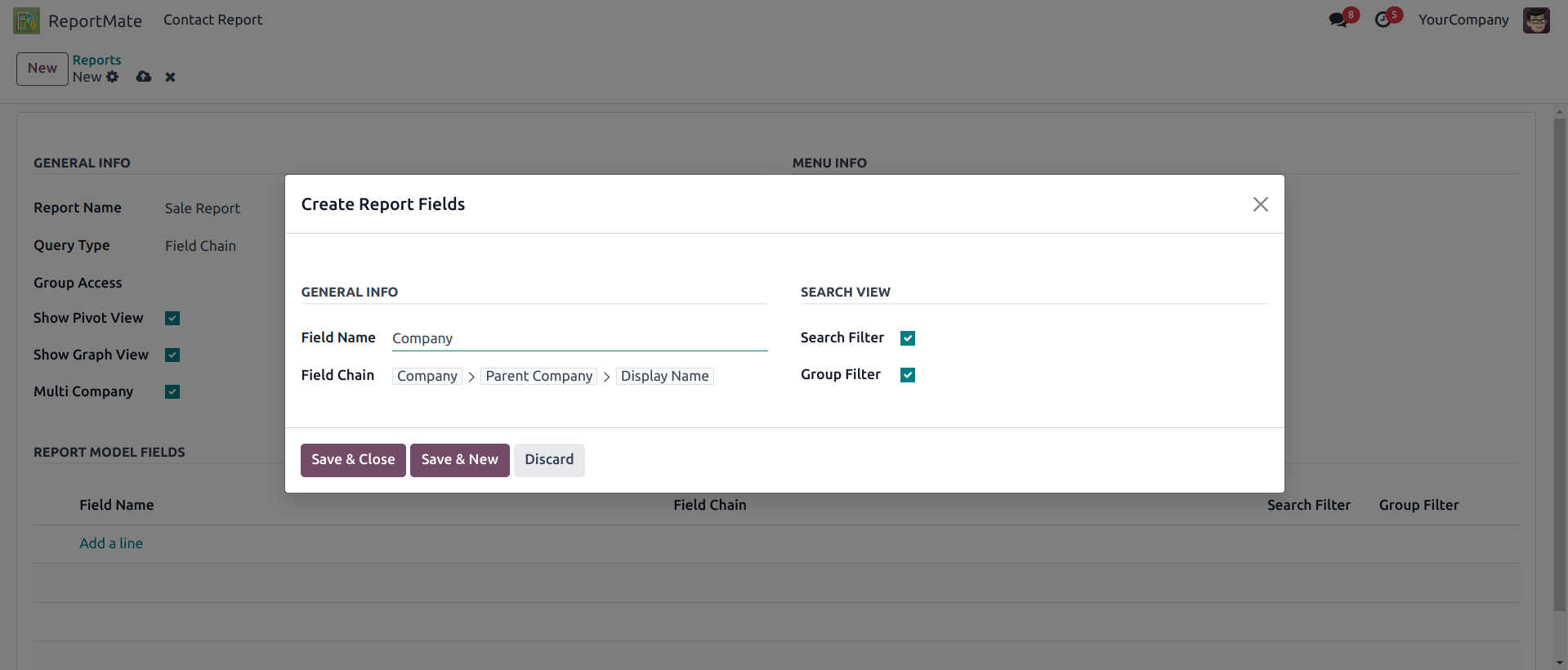Open the activities clock icon
Image resolution: width=1568 pixels, height=670 pixels.
tap(1383, 20)
